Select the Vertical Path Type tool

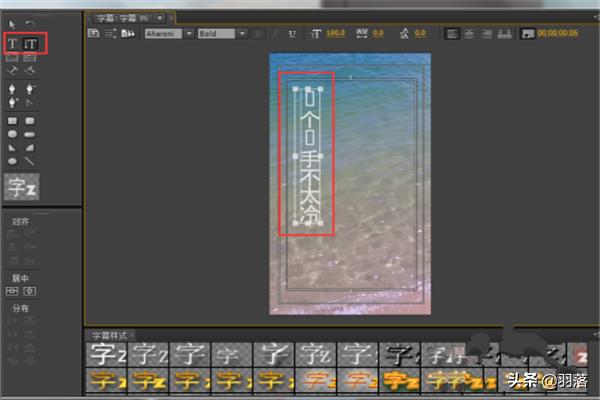[29, 70]
